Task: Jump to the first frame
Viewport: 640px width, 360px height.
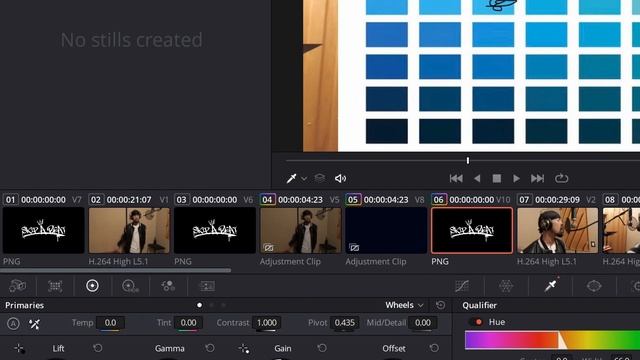Action: pyautogui.click(x=456, y=178)
